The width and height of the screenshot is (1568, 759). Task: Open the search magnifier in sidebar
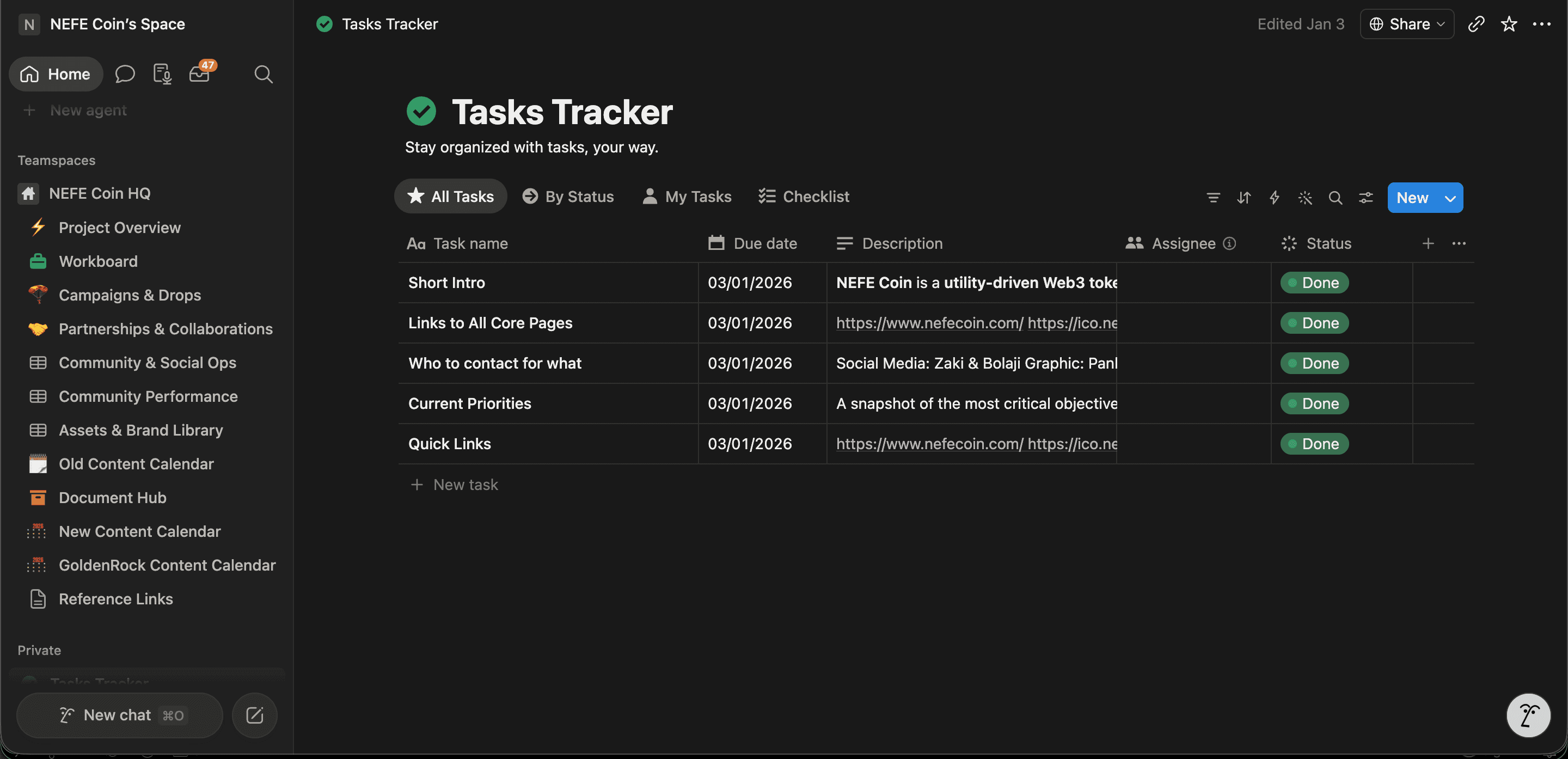click(x=263, y=74)
